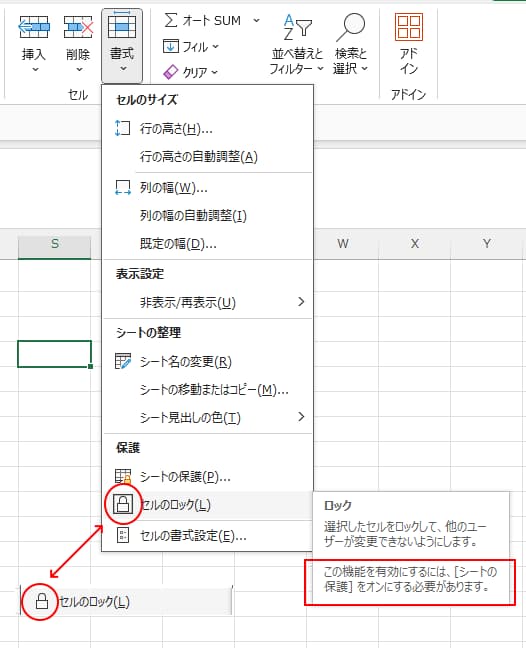The width and height of the screenshot is (526, 648).
Task: Click the 削除 (Delete) cells icon
Action: tap(78, 27)
